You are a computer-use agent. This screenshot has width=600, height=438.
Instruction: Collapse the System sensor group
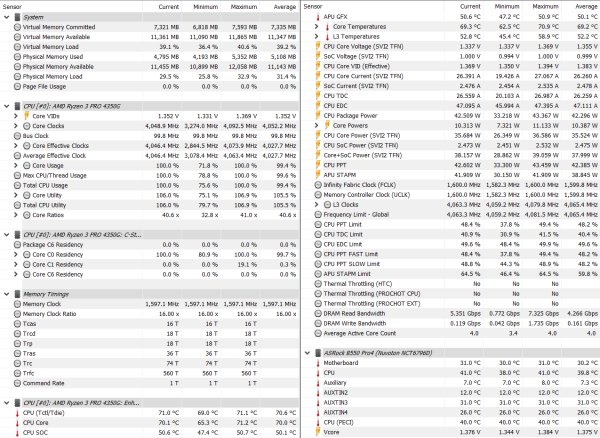click(x=7, y=17)
